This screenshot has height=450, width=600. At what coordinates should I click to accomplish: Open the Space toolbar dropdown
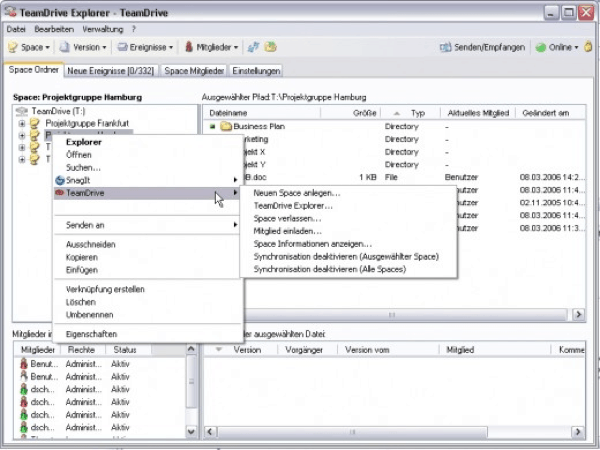tap(29, 47)
